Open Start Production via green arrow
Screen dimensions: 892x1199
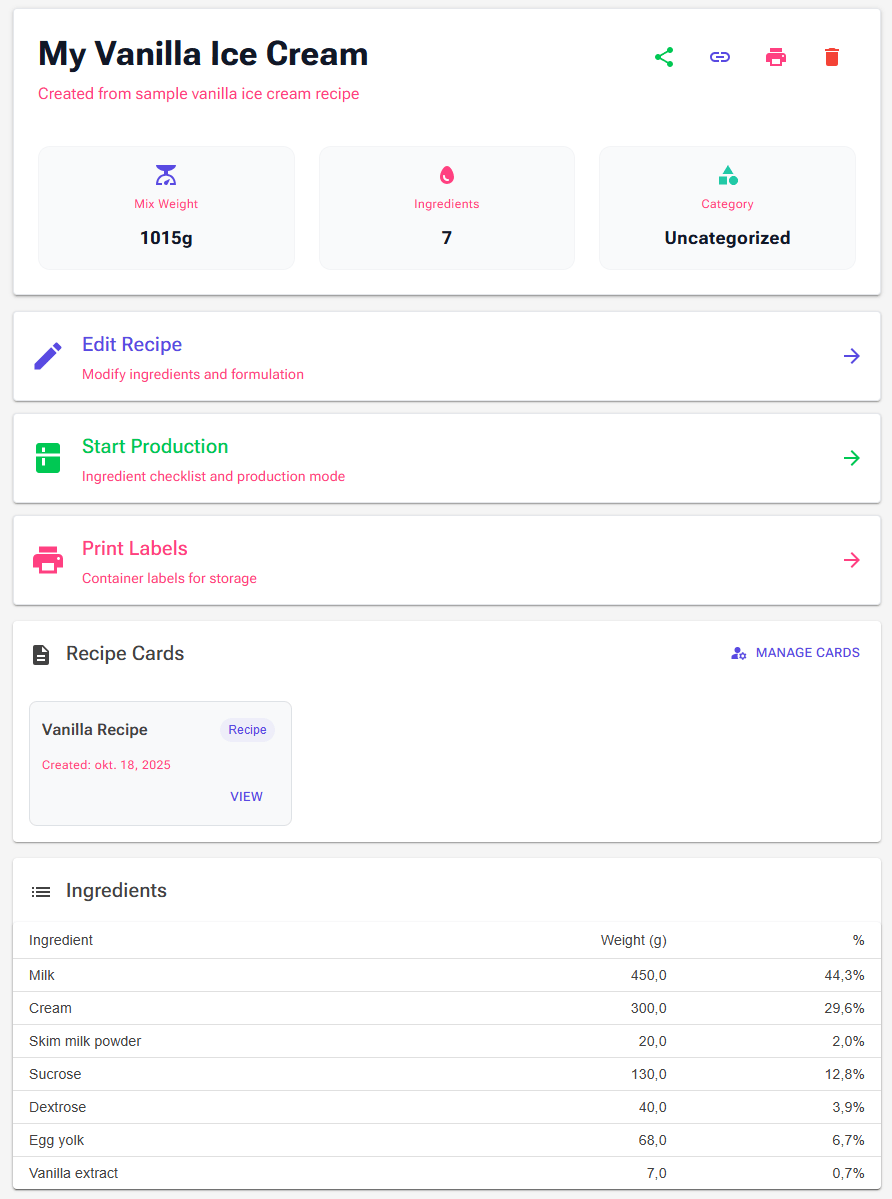tap(851, 458)
